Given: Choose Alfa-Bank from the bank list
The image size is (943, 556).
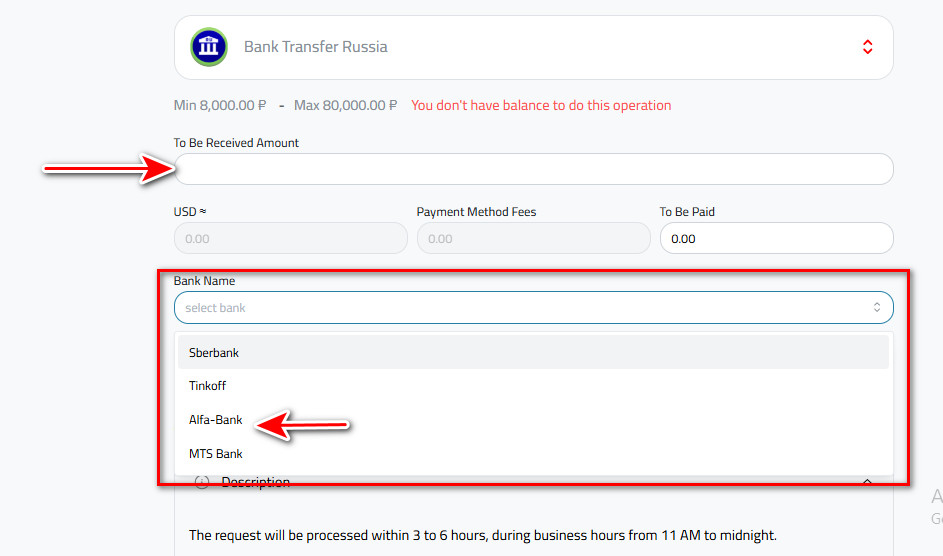Looking at the screenshot, I should click(533, 420).
